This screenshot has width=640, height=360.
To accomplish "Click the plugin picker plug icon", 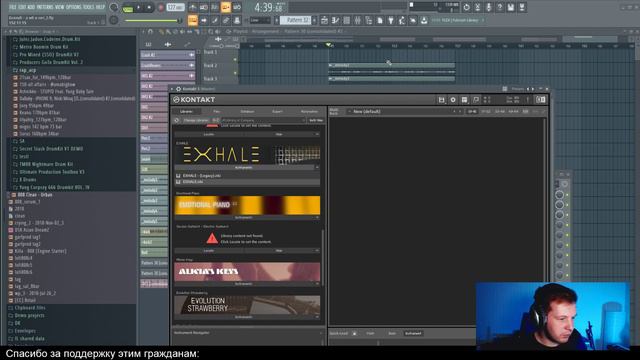I will click(x=391, y=20).
